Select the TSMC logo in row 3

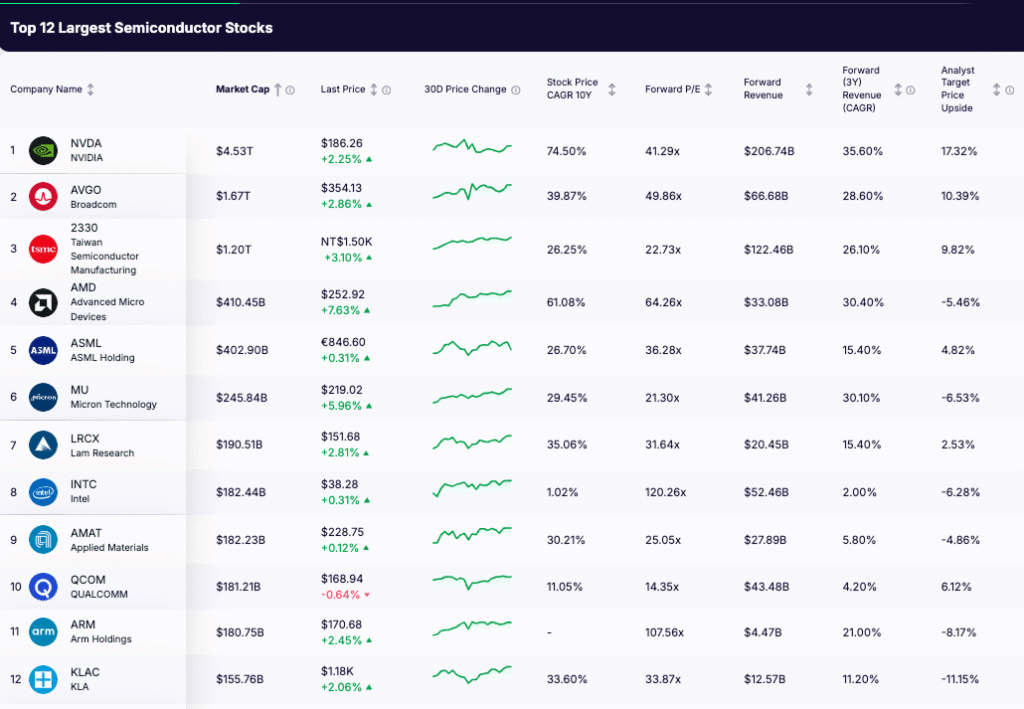[x=42, y=249]
